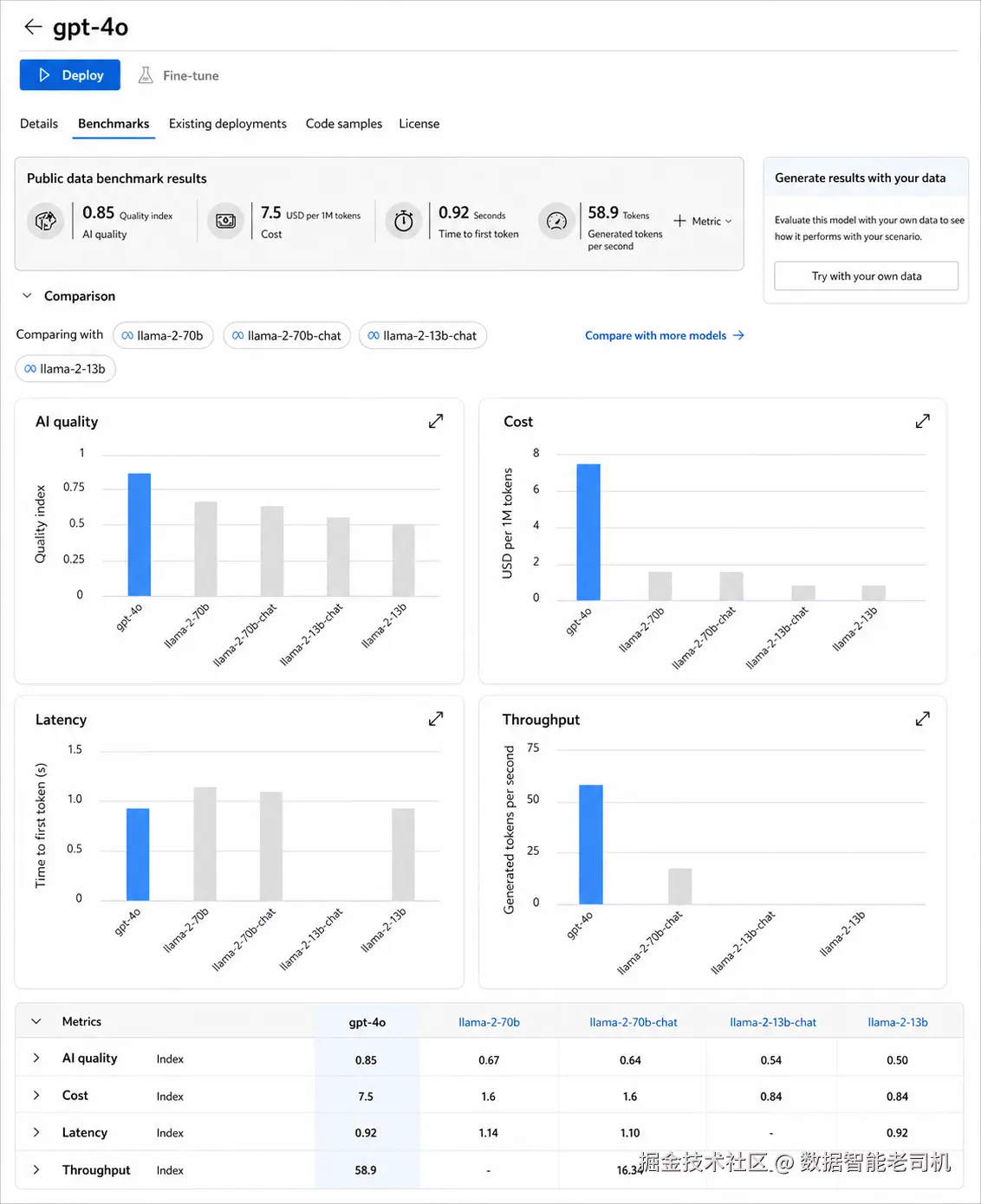Click Compare with more models link

[x=665, y=335]
